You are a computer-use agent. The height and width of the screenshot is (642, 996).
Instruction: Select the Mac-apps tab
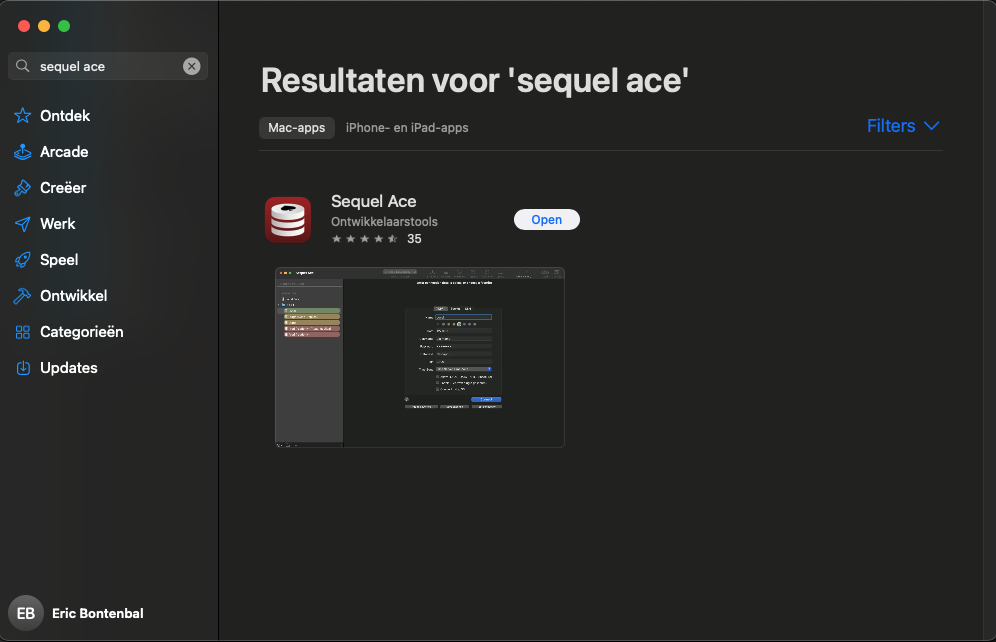[297, 128]
